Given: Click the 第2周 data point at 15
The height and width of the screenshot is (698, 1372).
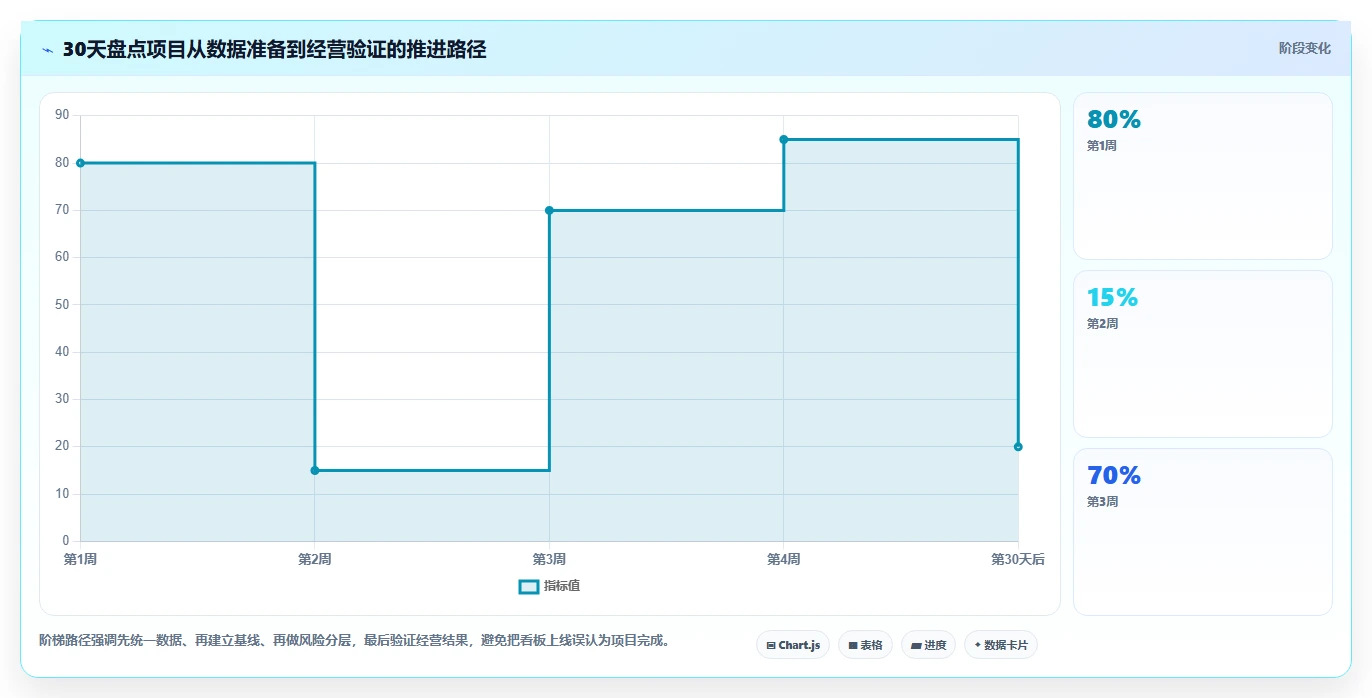Looking at the screenshot, I should [x=315, y=470].
